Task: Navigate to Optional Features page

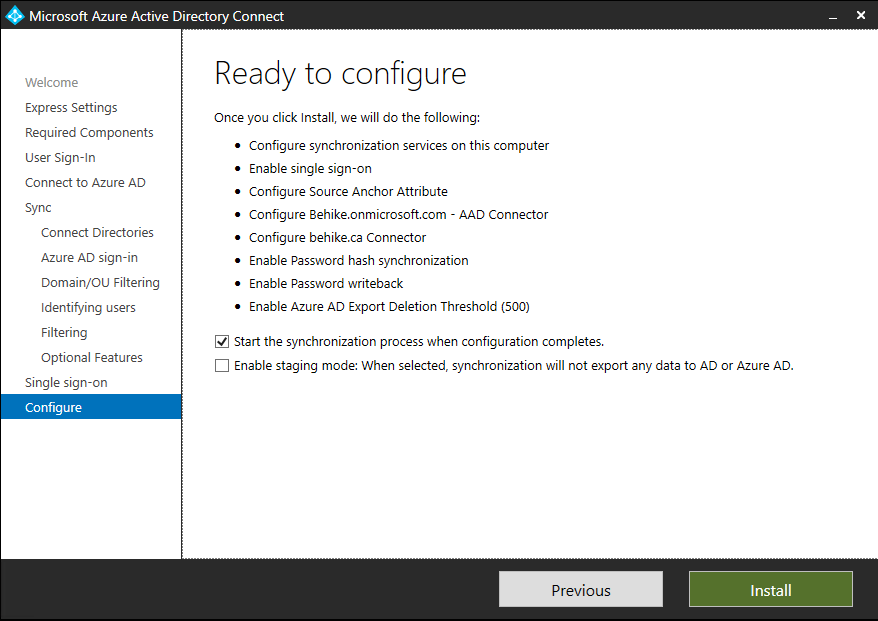Action: coord(91,358)
